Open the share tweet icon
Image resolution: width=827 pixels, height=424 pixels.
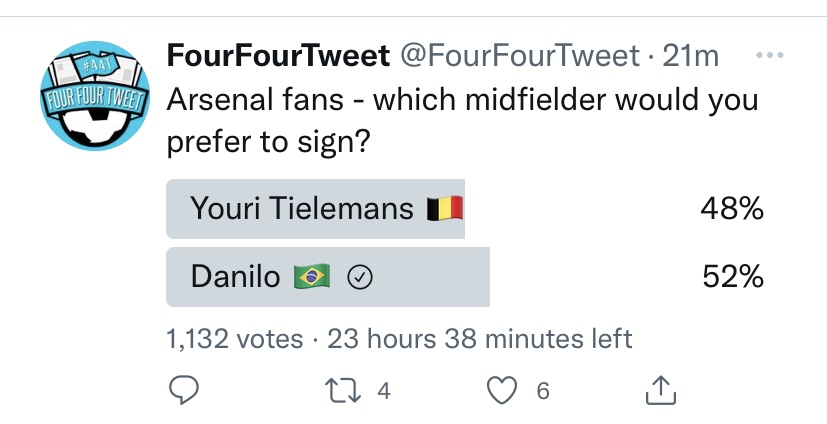[661, 390]
